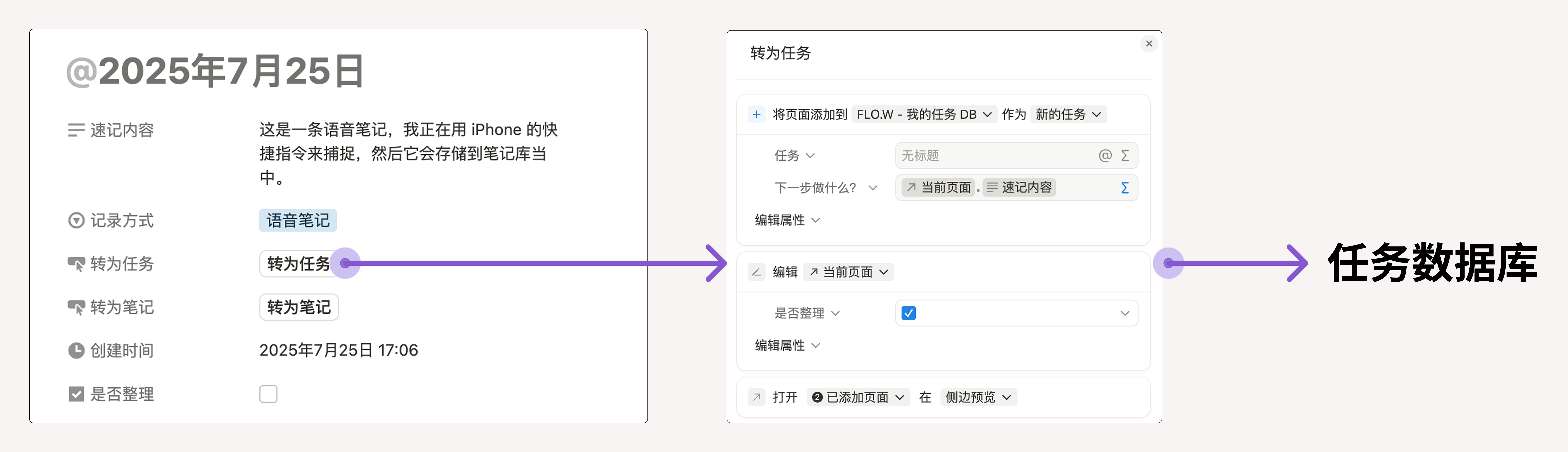This screenshot has height=452, width=1568.
Task: Click the 创建时间 property label
Action: tap(122, 351)
